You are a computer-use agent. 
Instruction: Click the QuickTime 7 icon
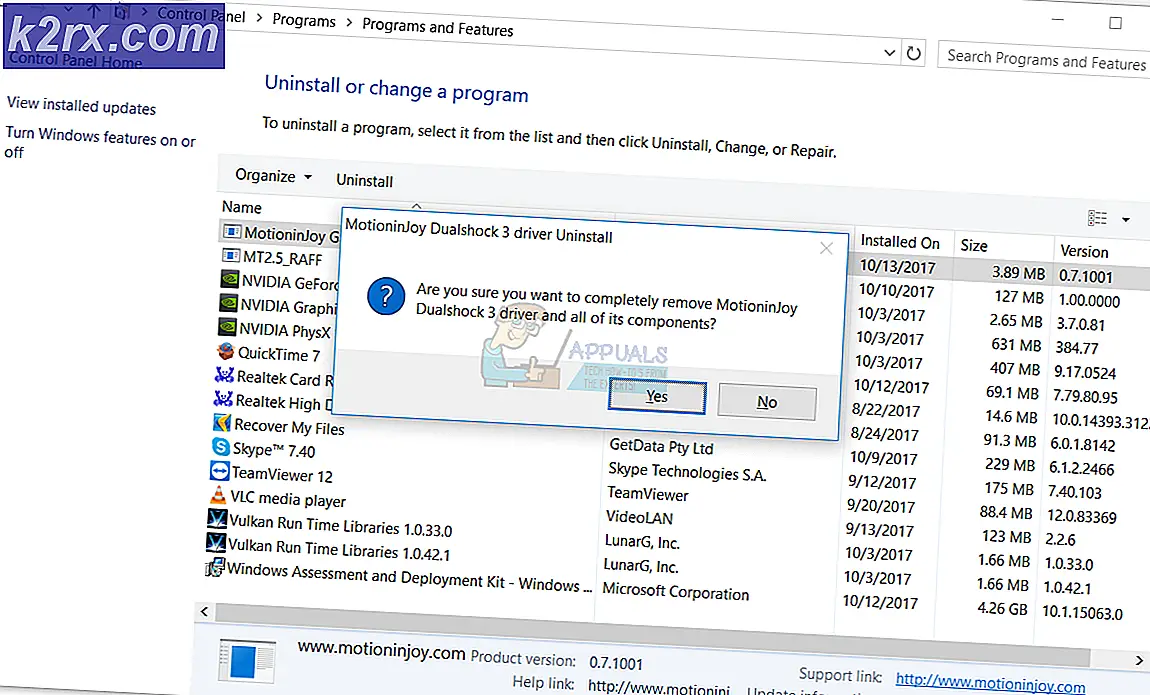[x=226, y=351]
